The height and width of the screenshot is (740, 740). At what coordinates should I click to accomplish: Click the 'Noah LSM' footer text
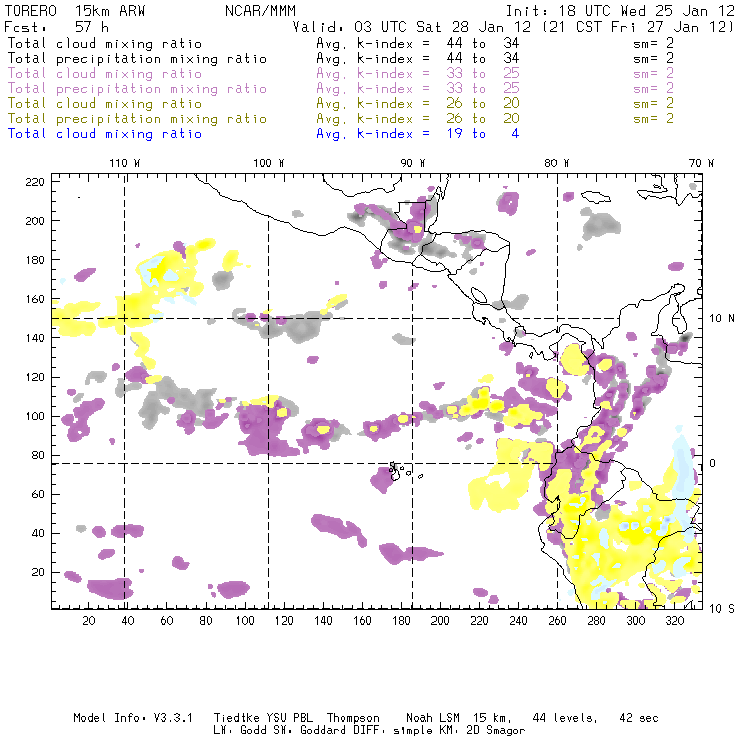(433, 718)
